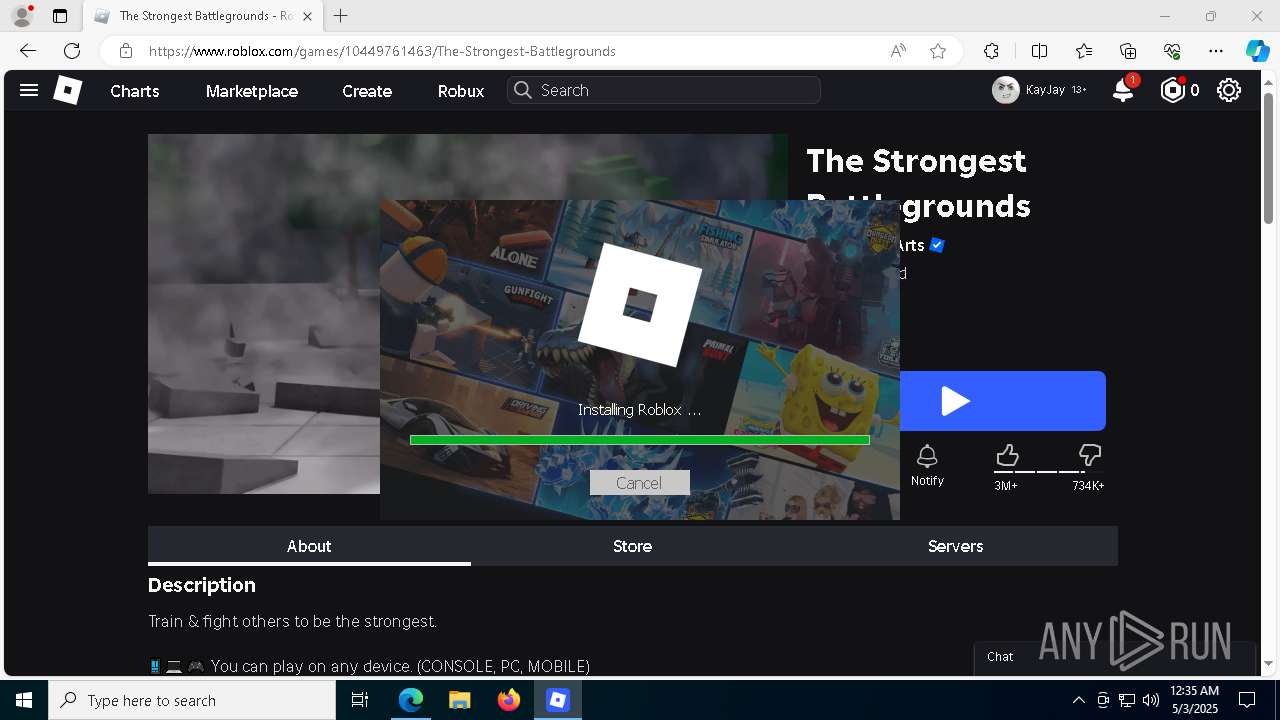The width and height of the screenshot is (1280, 720).
Task: Open the Marketplace page
Action: click(x=252, y=91)
